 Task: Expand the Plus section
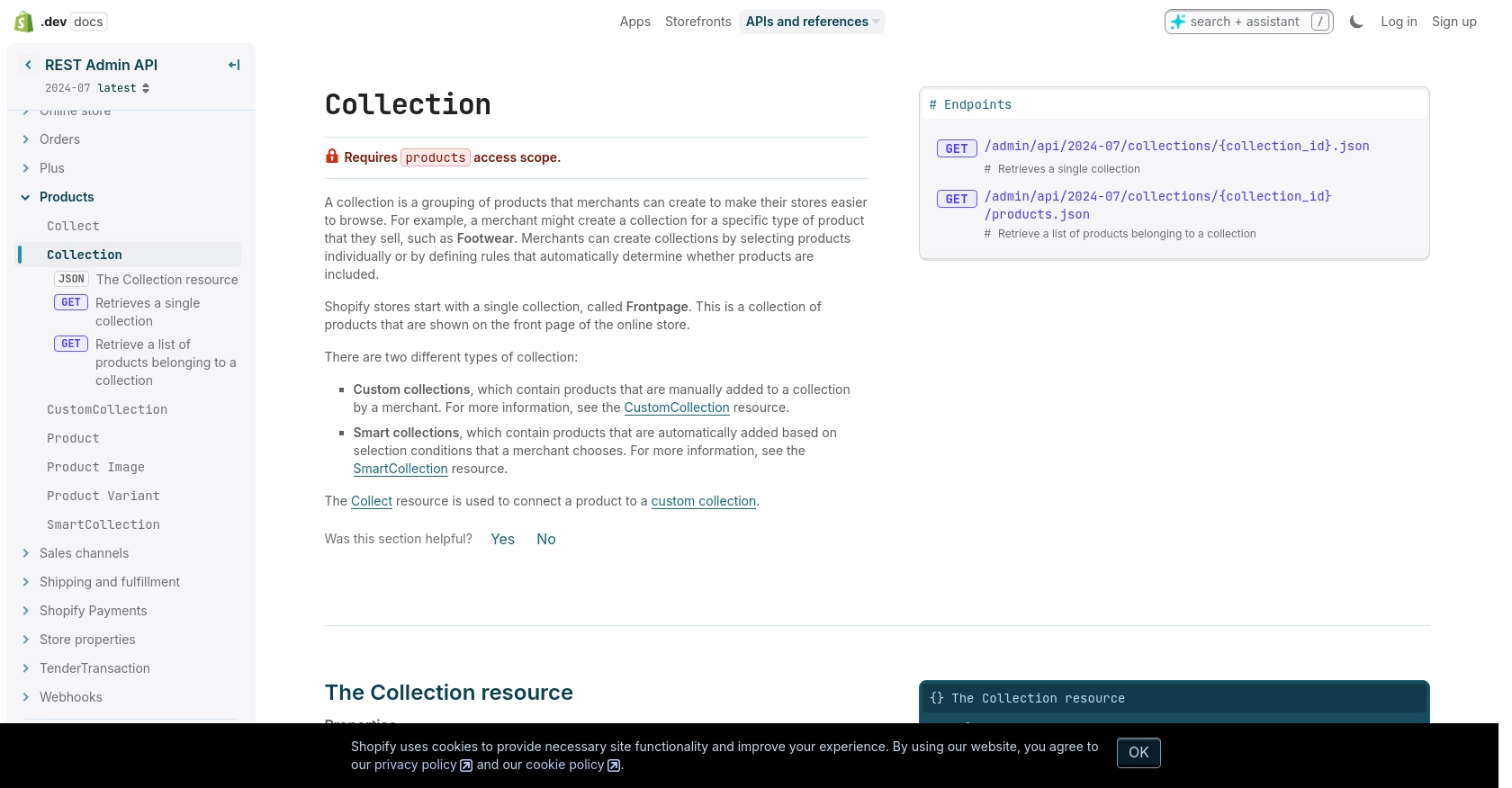click(x=25, y=168)
